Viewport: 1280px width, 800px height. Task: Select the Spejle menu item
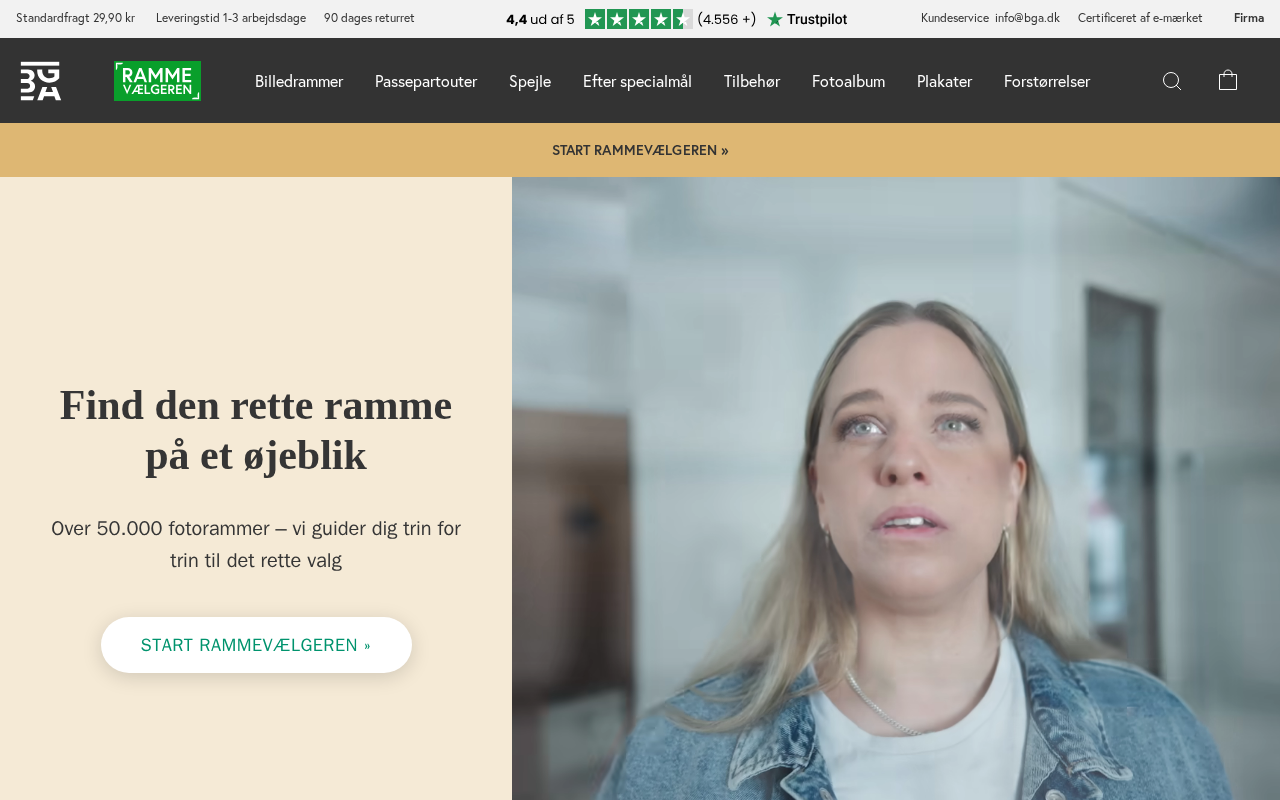[x=530, y=81]
